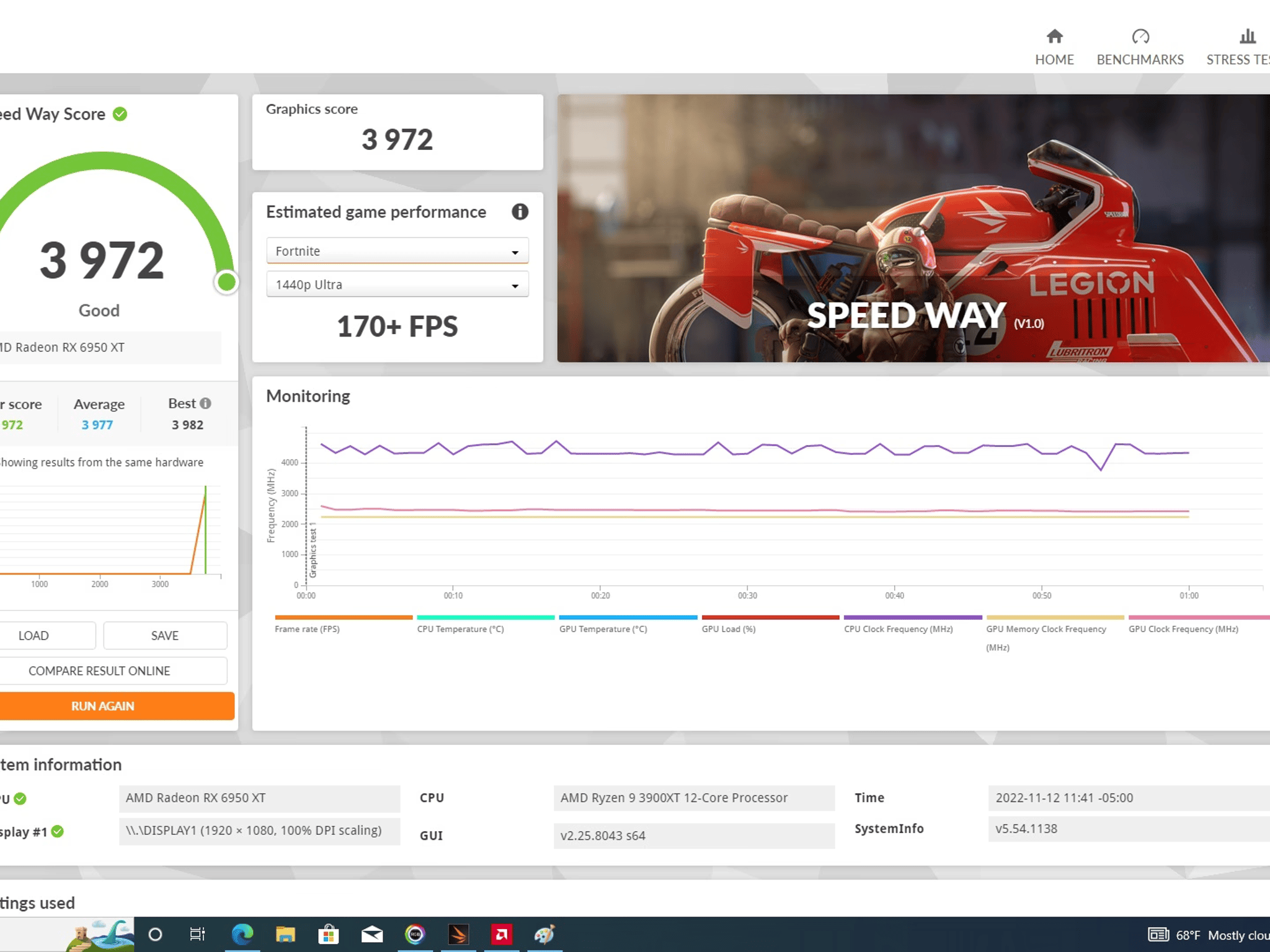Toggle GPU Load (%) legend series
Image resolution: width=1270 pixels, height=952 pixels.
[x=770, y=624]
